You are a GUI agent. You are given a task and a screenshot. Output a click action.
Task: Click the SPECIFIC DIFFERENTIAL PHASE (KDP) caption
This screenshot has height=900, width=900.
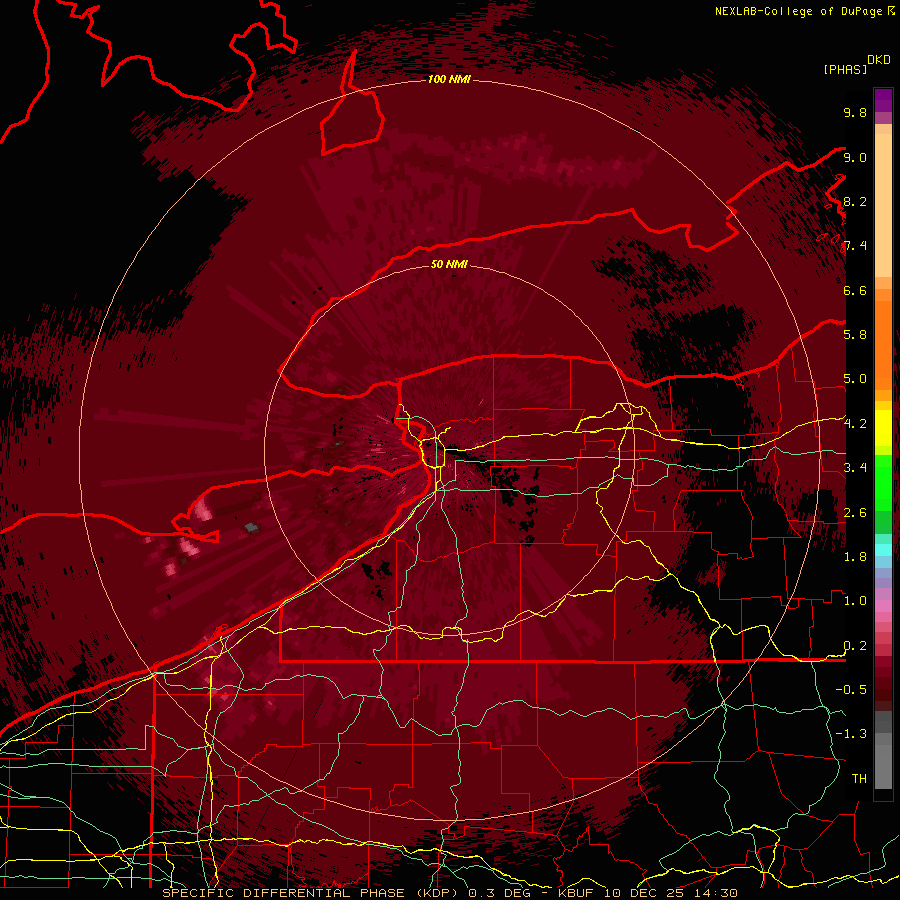(311, 893)
